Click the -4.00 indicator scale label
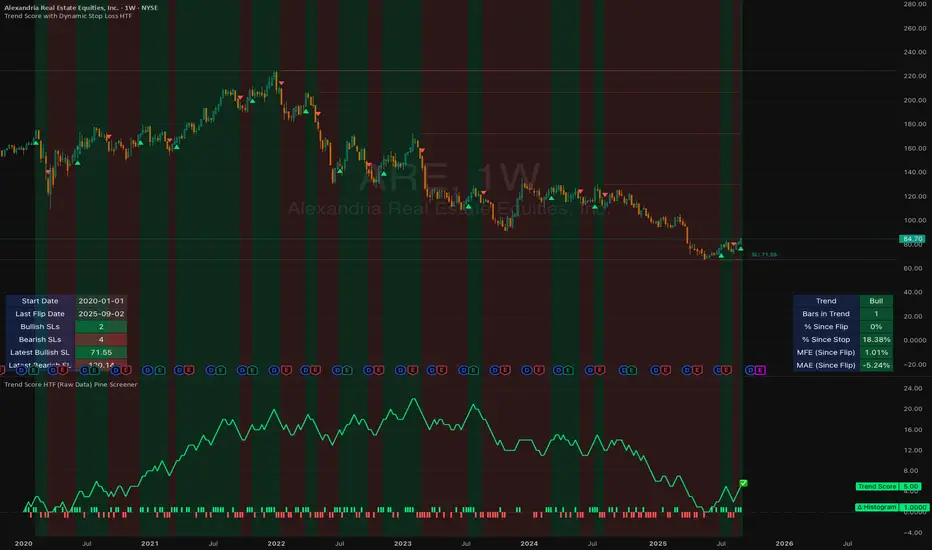This screenshot has width=932, height=550. 912,533
